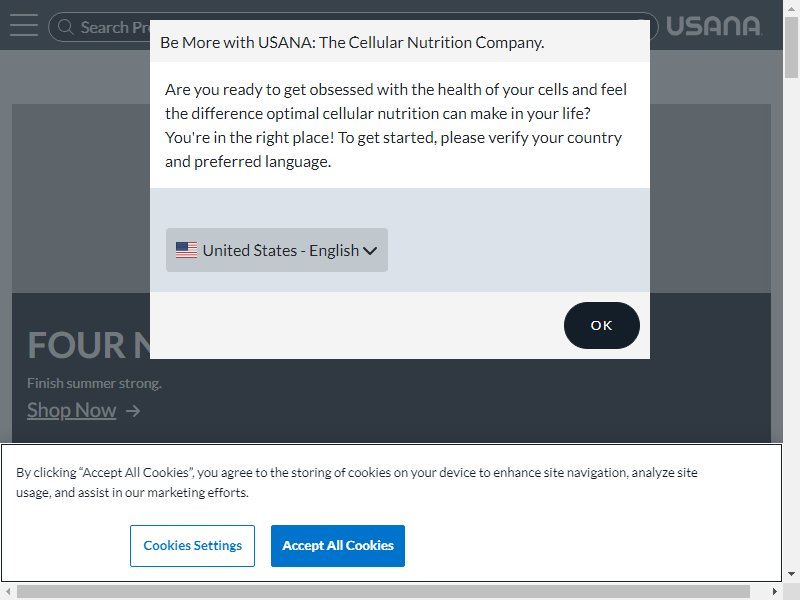
Task: Click the horizontal scrollbar left arrow
Action: 8,591
